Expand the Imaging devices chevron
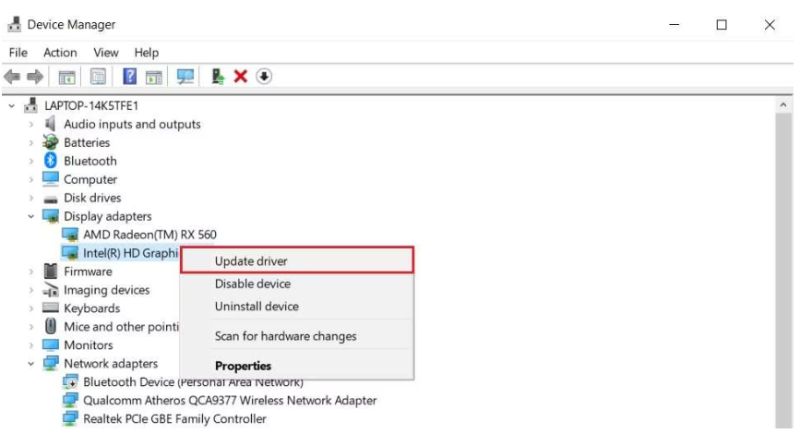800x446 pixels. pyautogui.click(x=31, y=290)
